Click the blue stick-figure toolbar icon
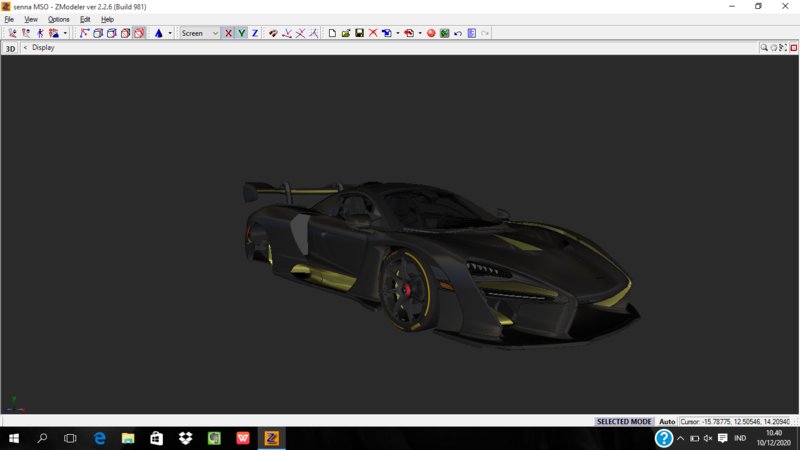800x450 pixels. tap(40, 33)
